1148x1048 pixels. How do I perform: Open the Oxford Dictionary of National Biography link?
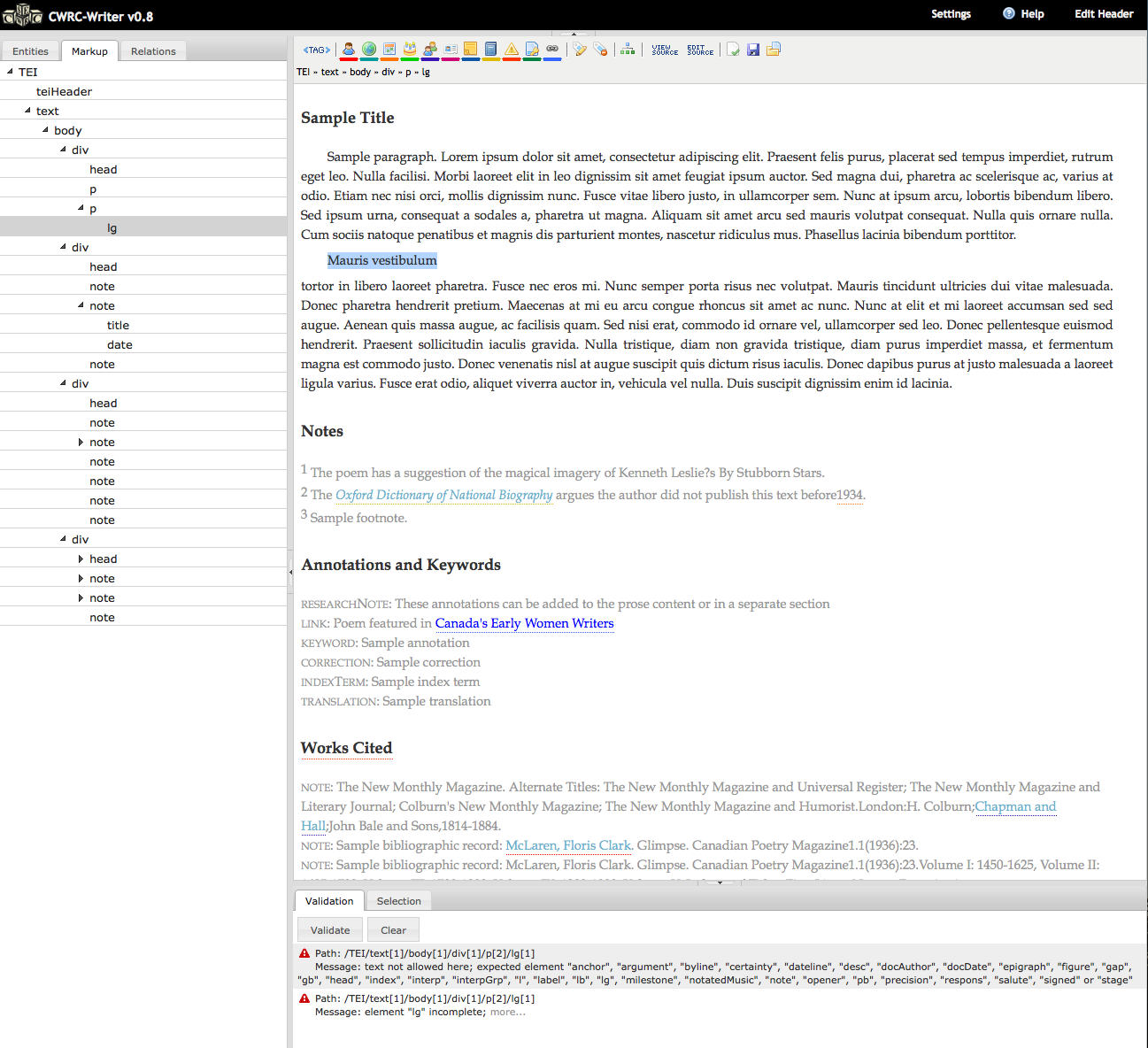443,495
